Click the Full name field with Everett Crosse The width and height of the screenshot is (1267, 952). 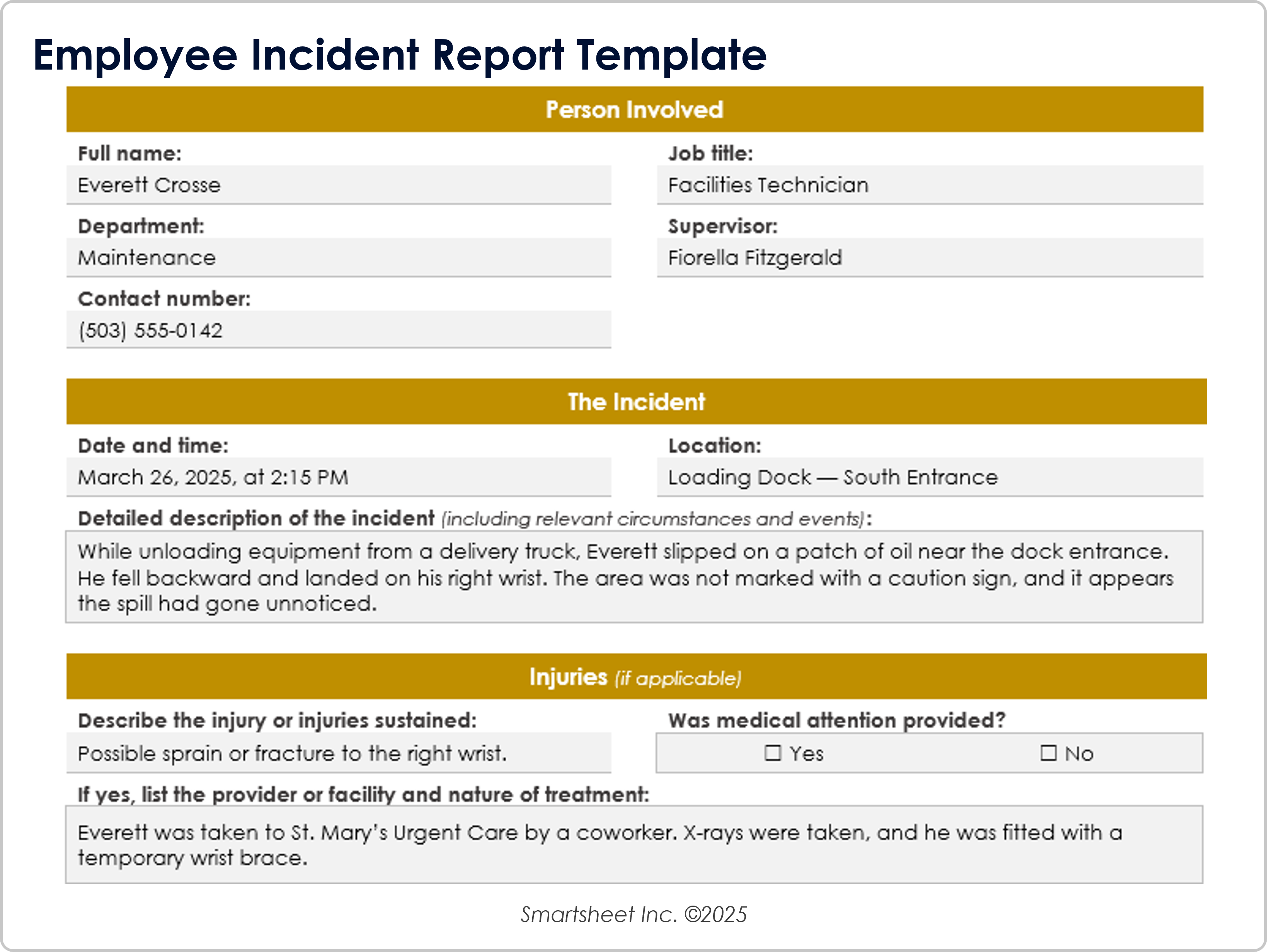(338, 185)
